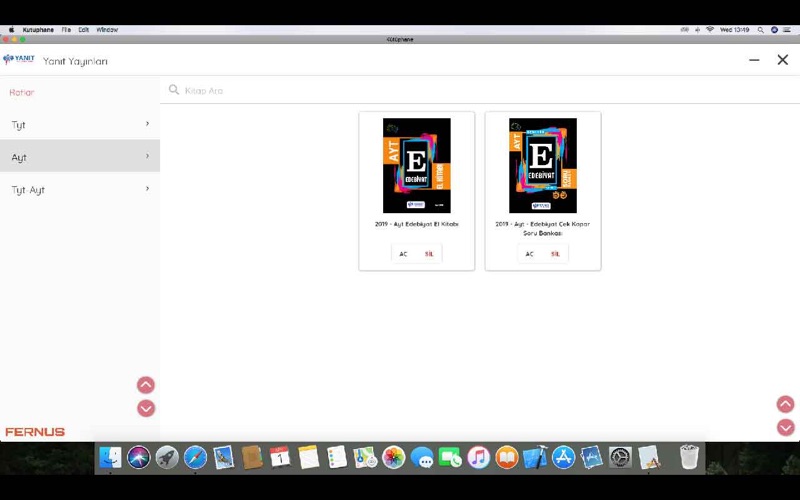Open System Preferences from the Dock
The height and width of the screenshot is (500, 800).
[620, 457]
